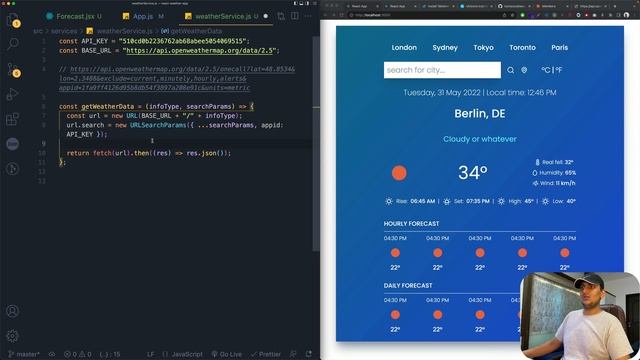
Task: Click the large sun icon beside 34°
Action: point(399,173)
